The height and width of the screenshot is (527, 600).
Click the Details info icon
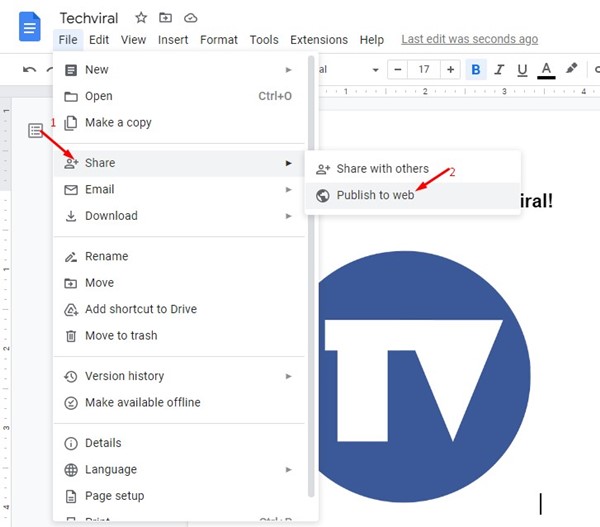[71, 444]
